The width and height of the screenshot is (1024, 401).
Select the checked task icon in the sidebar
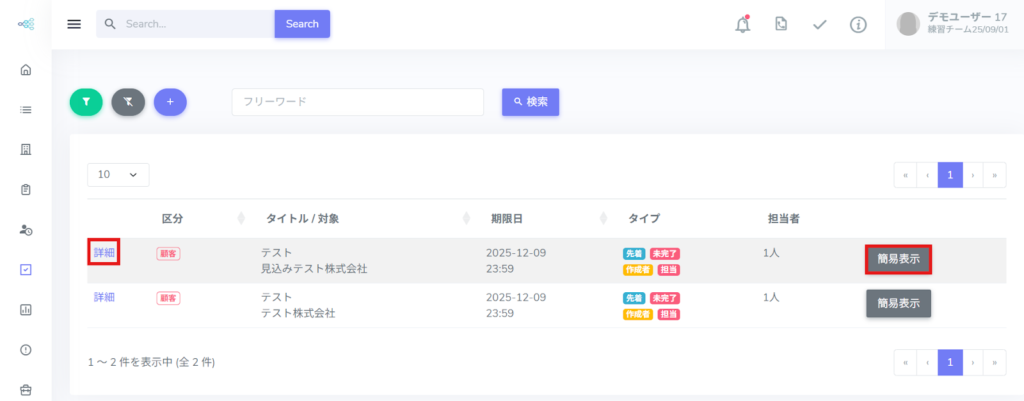pos(26,269)
